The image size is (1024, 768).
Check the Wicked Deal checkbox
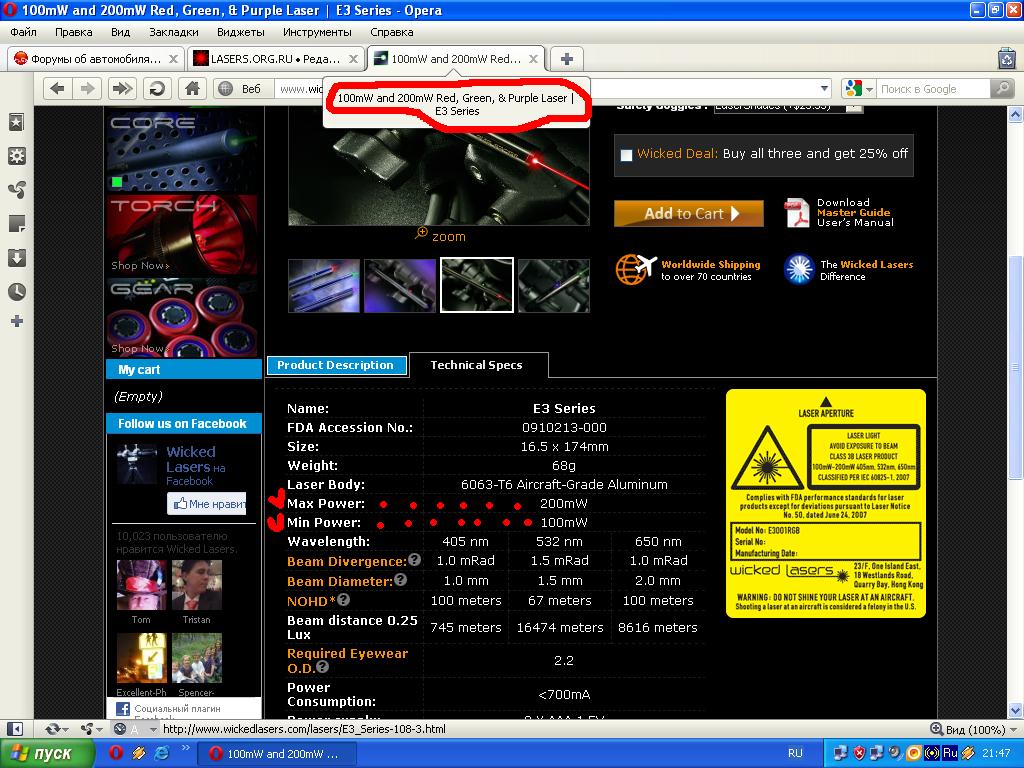[x=626, y=155]
